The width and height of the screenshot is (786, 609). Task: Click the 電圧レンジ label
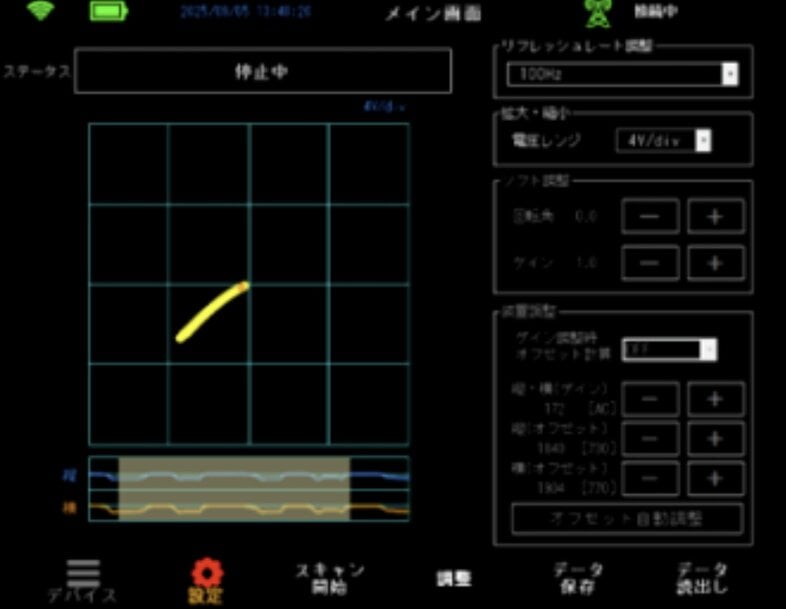545,140
